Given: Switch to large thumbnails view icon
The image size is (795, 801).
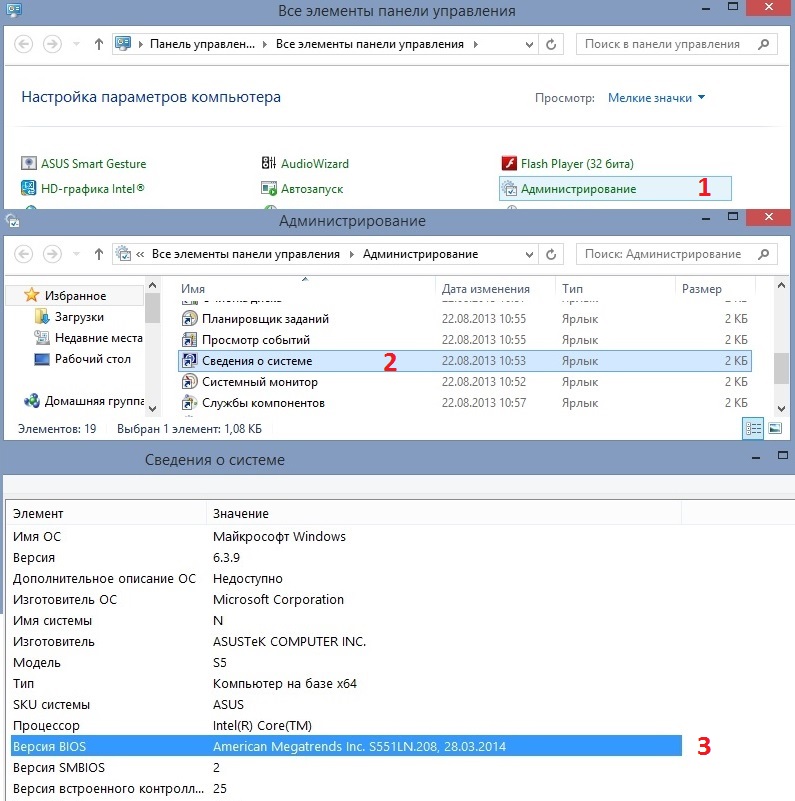Looking at the screenshot, I should (x=775, y=429).
